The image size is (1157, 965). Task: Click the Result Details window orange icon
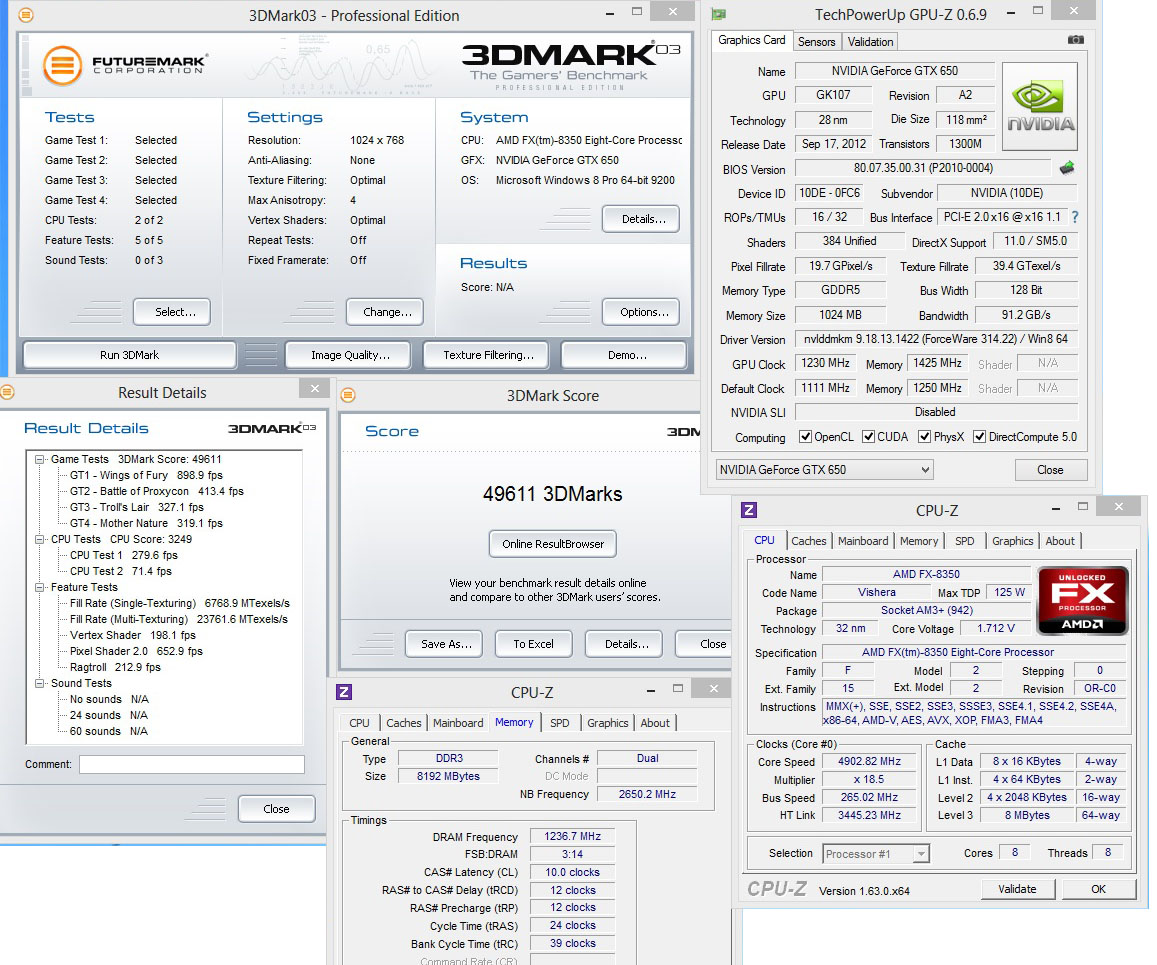pyautogui.click(x=7, y=392)
